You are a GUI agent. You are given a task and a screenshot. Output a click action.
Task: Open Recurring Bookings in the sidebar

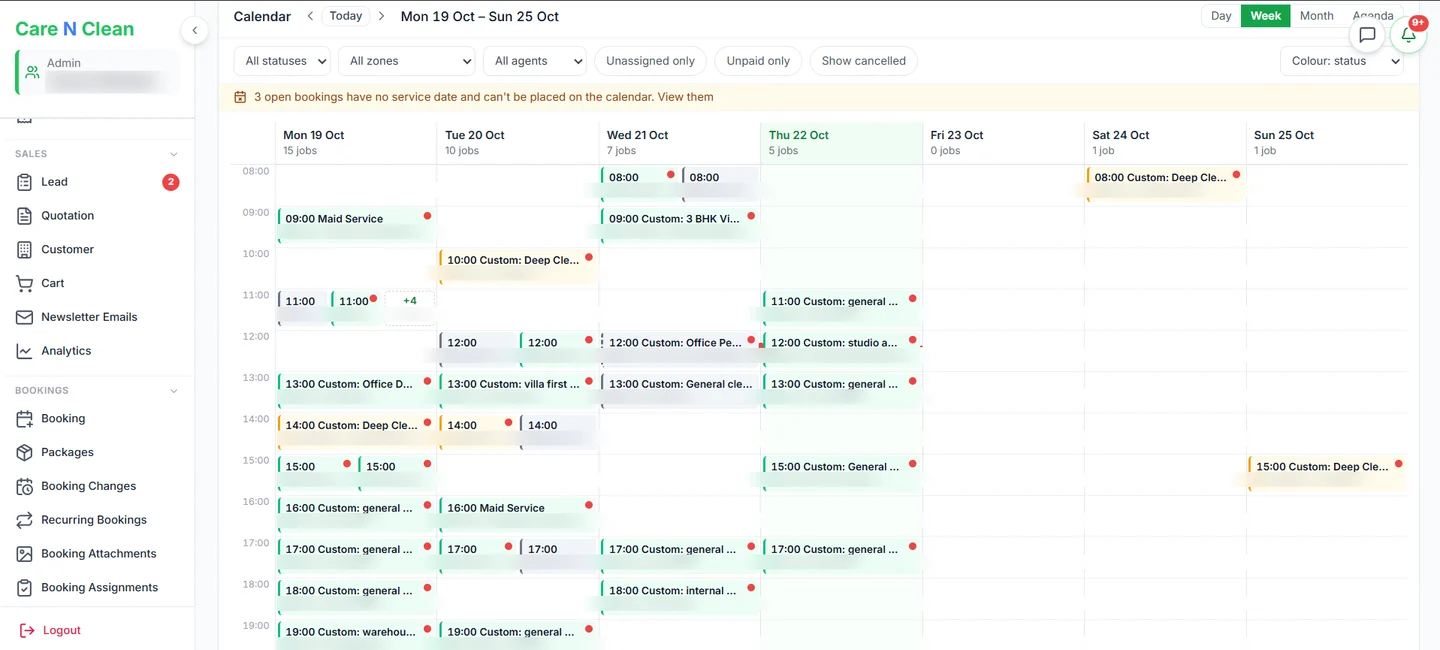[94, 520]
